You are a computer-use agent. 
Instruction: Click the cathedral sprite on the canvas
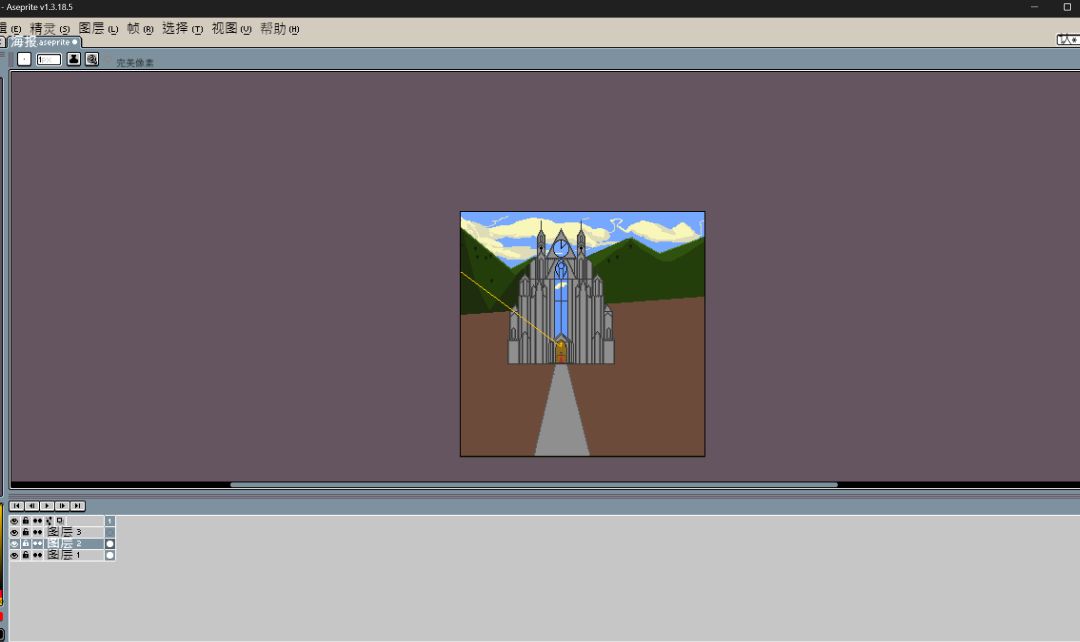coord(561,293)
